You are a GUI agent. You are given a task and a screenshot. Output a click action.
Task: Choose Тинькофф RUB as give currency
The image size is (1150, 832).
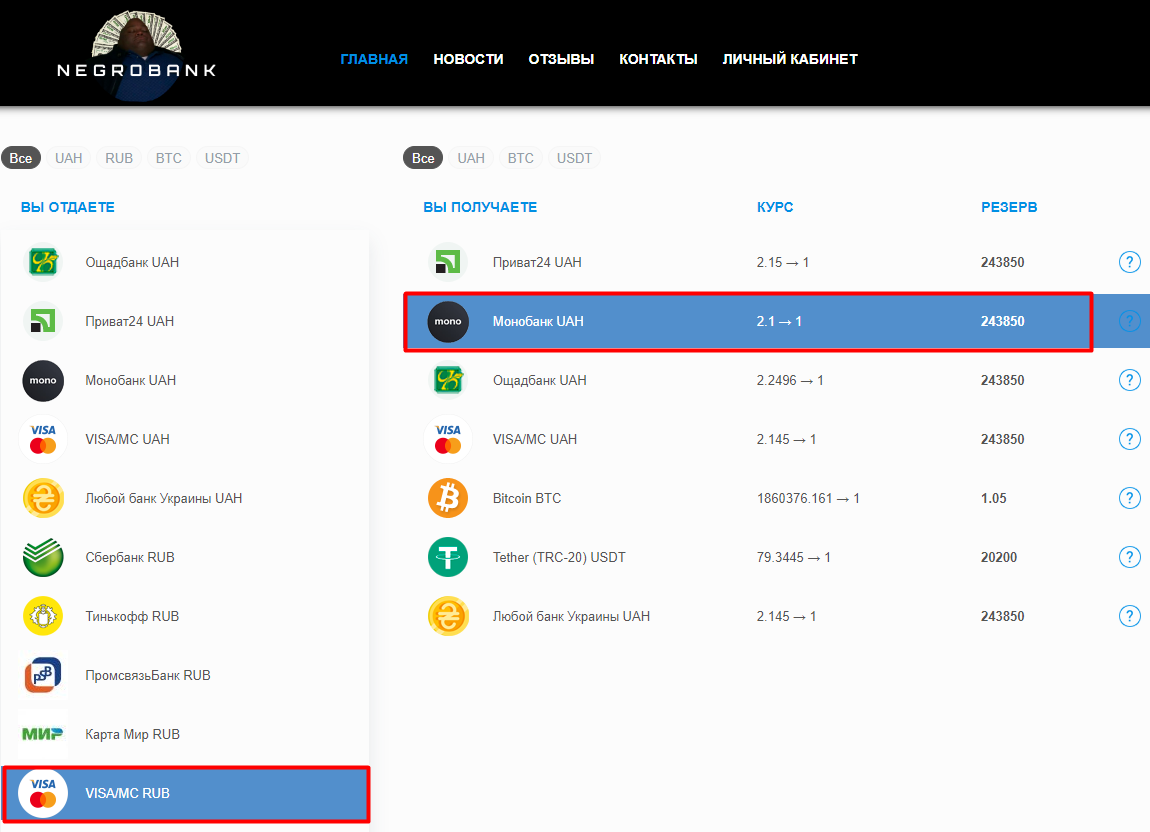point(185,616)
